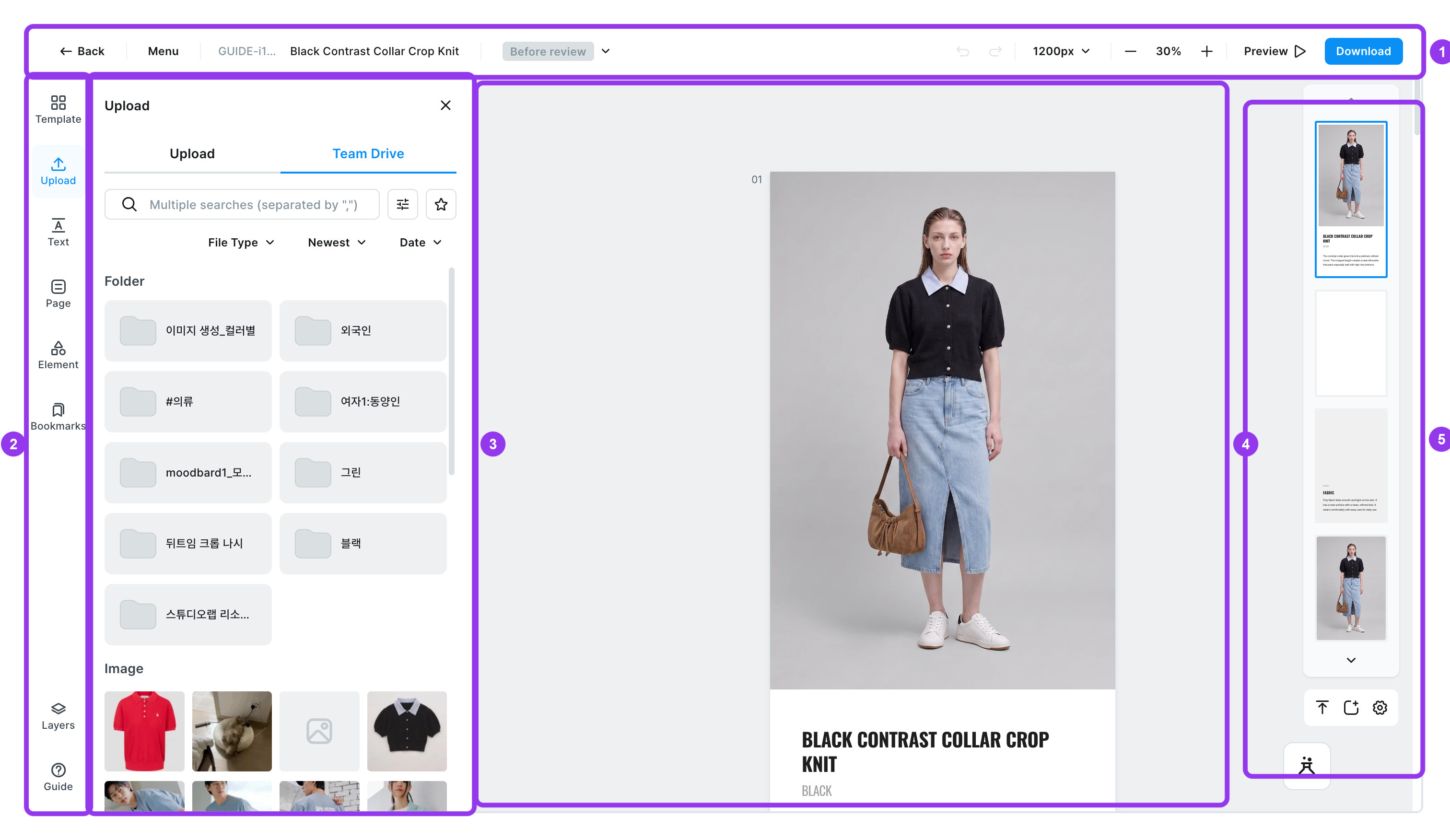This screenshot has width=1450, height=840.
Task: Open the Newest sort dropdown
Action: coord(337,242)
